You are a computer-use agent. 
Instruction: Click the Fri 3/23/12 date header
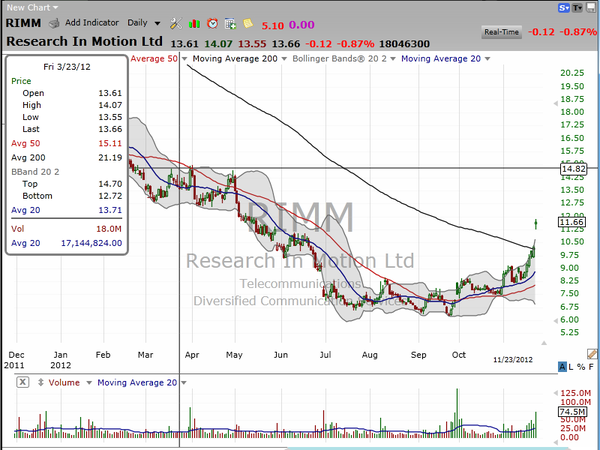67,67
